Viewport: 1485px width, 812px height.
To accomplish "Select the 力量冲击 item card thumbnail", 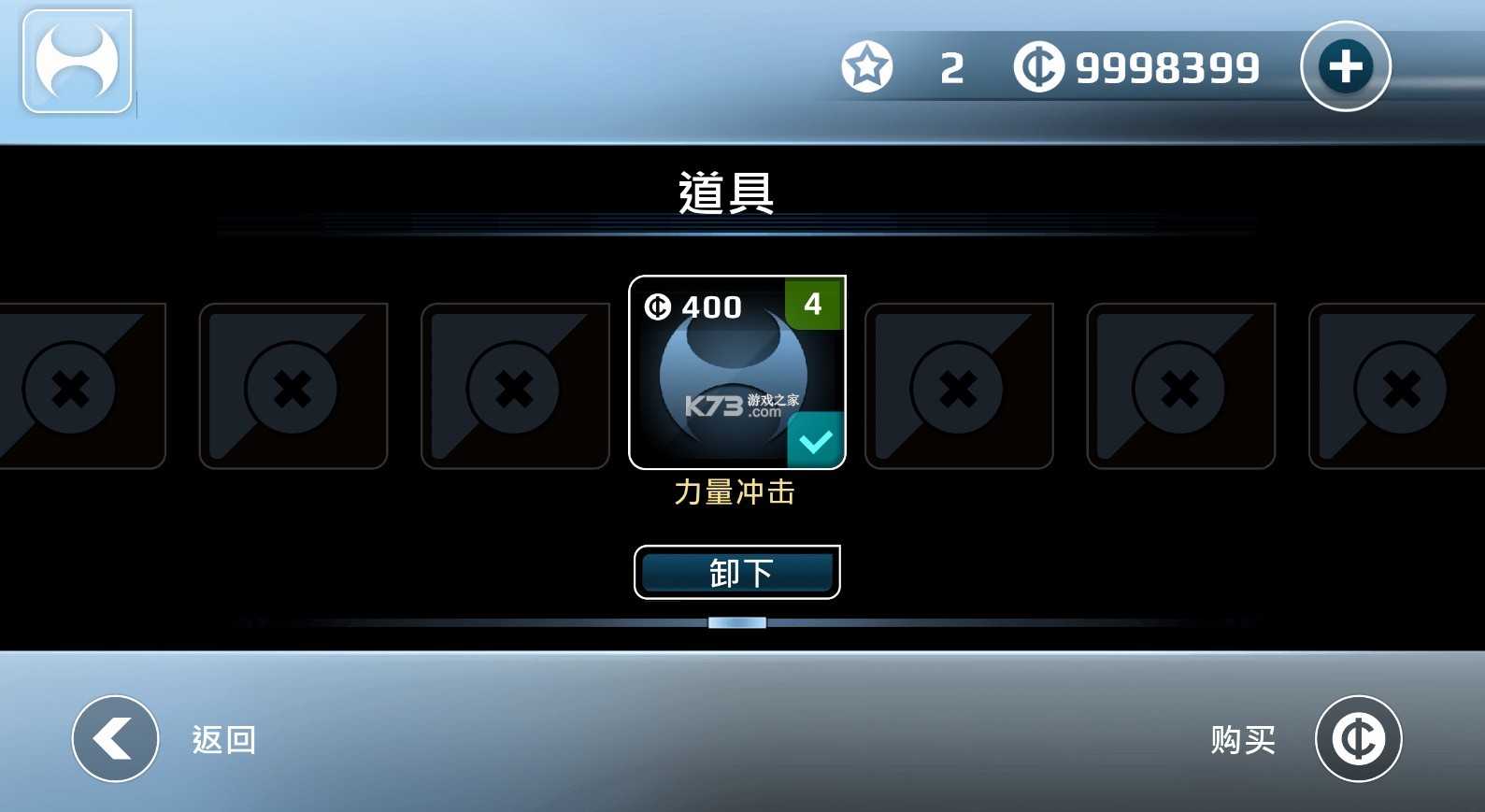I will pyautogui.click(x=737, y=372).
